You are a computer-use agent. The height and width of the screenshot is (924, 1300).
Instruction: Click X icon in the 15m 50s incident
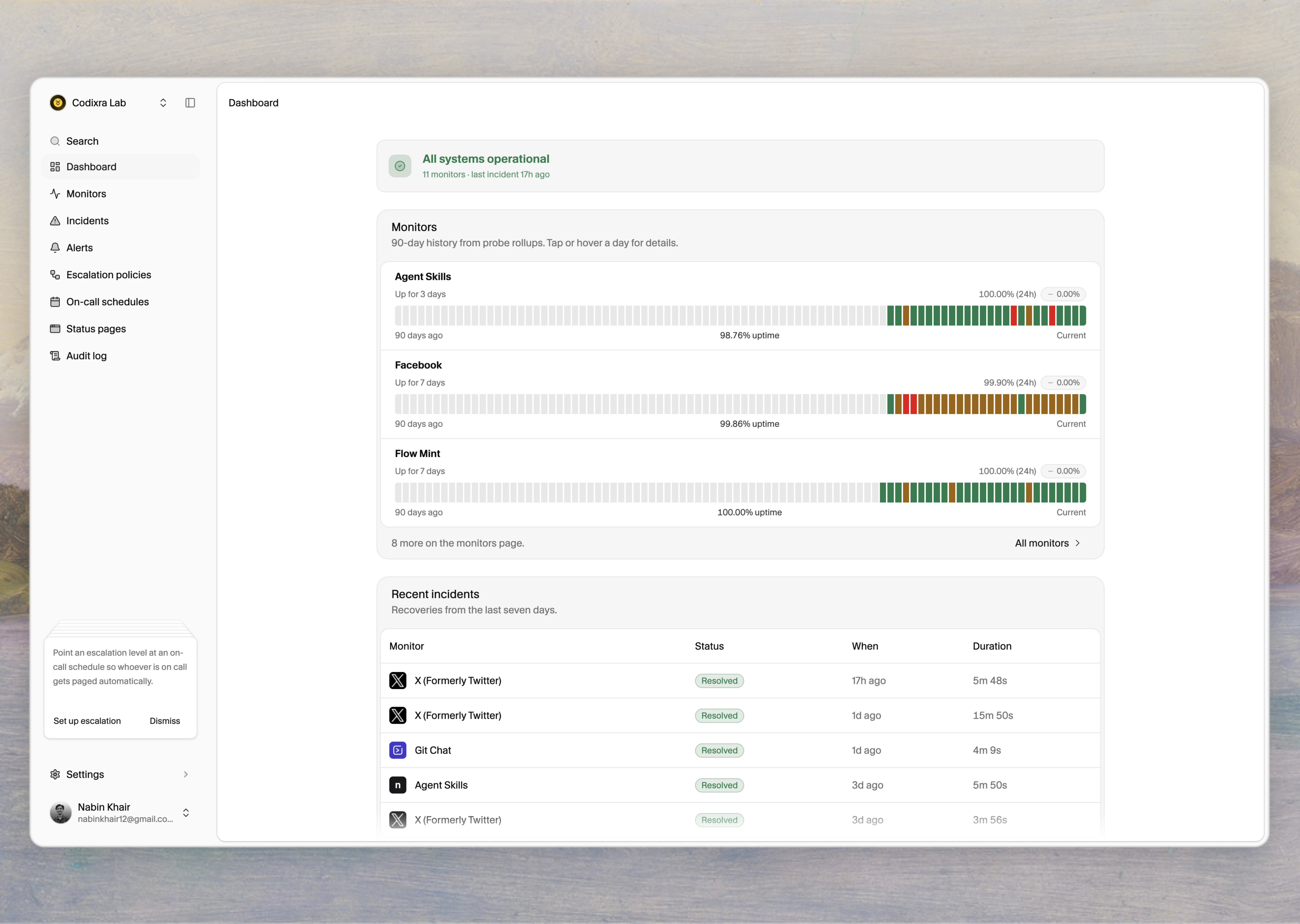[398, 716]
